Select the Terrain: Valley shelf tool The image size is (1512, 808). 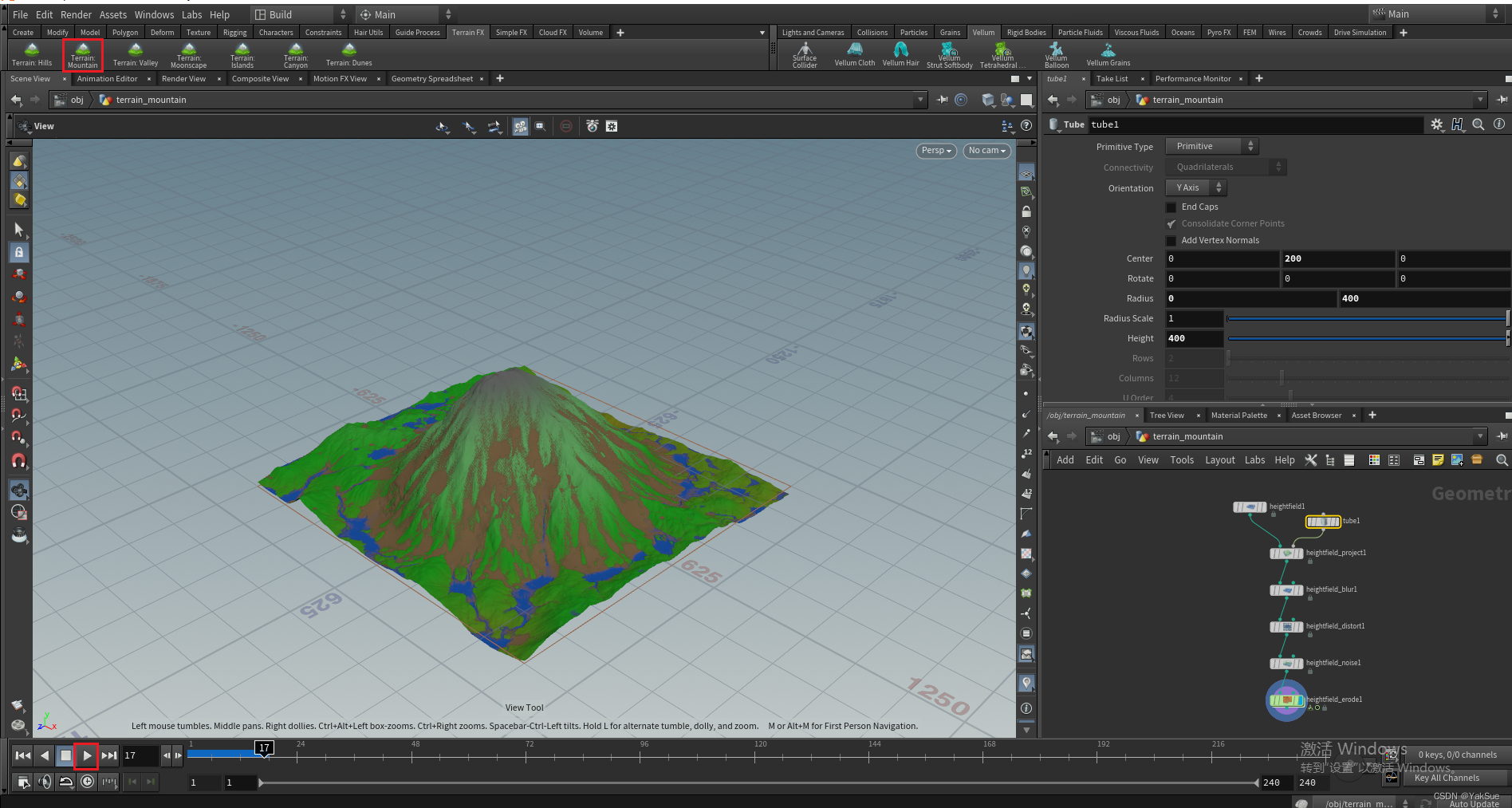(x=136, y=55)
